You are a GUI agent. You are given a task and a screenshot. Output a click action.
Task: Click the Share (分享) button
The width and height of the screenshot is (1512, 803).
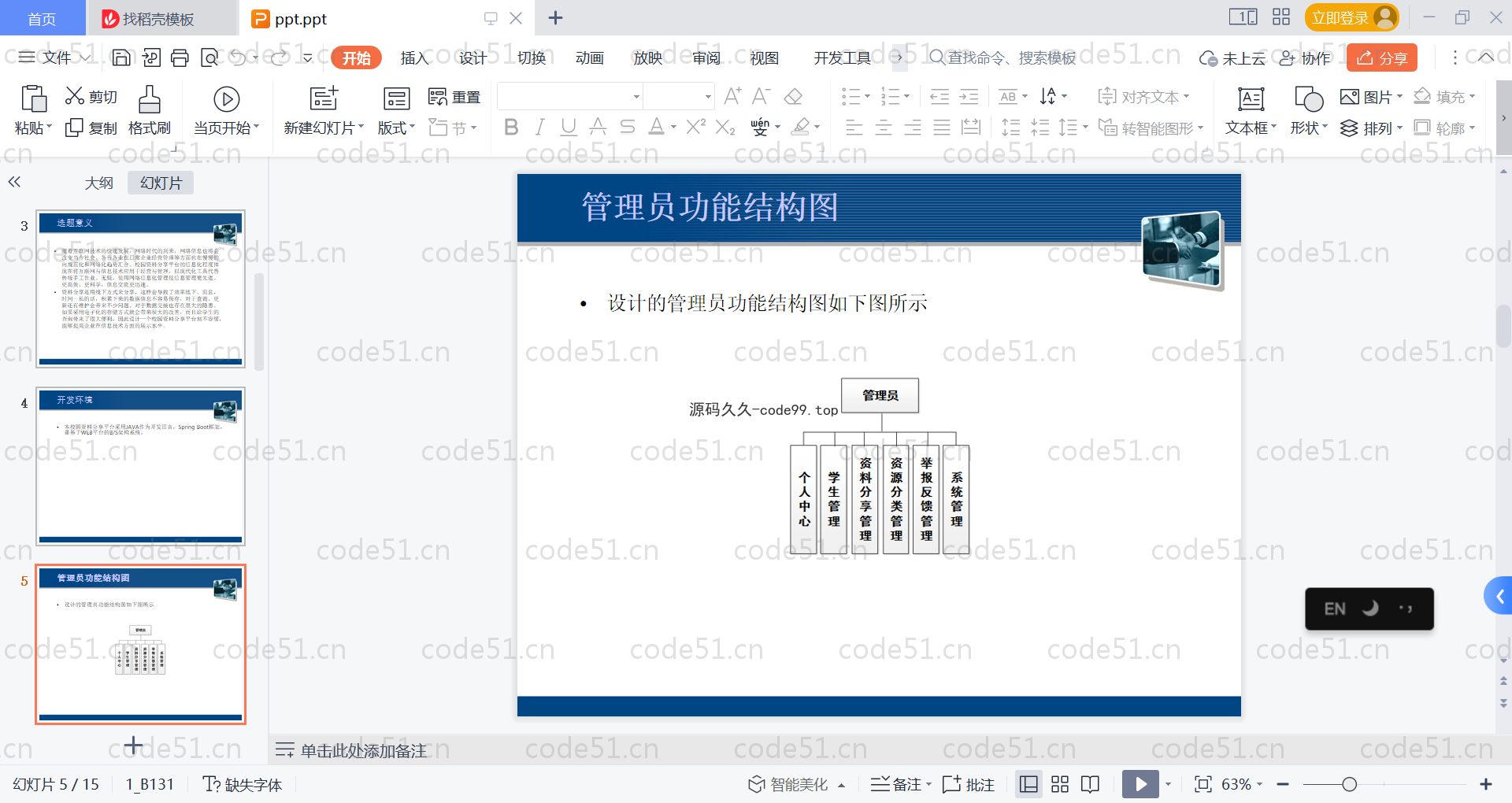coord(1382,57)
